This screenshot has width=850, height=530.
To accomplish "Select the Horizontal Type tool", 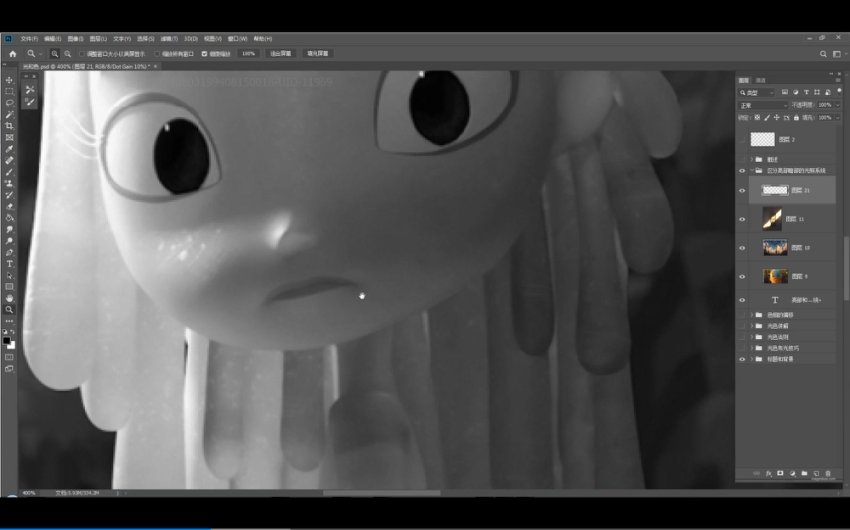I will click(9, 264).
